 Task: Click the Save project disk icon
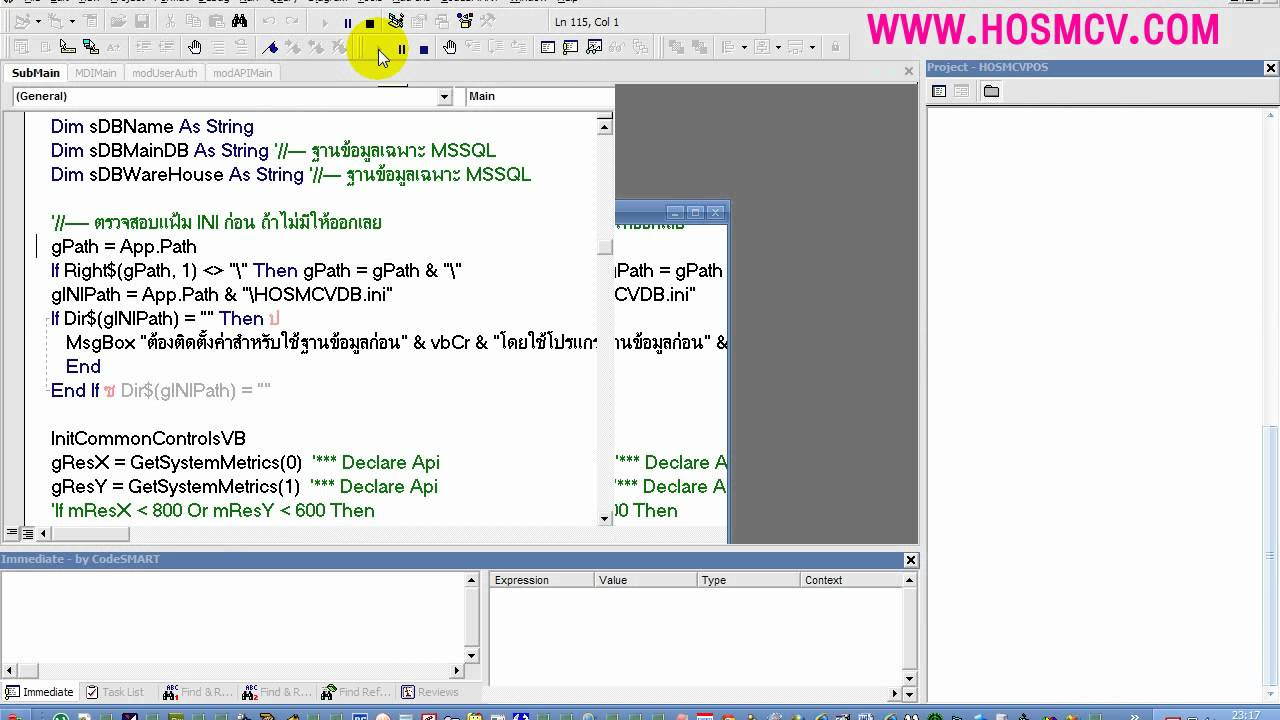(x=141, y=21)
